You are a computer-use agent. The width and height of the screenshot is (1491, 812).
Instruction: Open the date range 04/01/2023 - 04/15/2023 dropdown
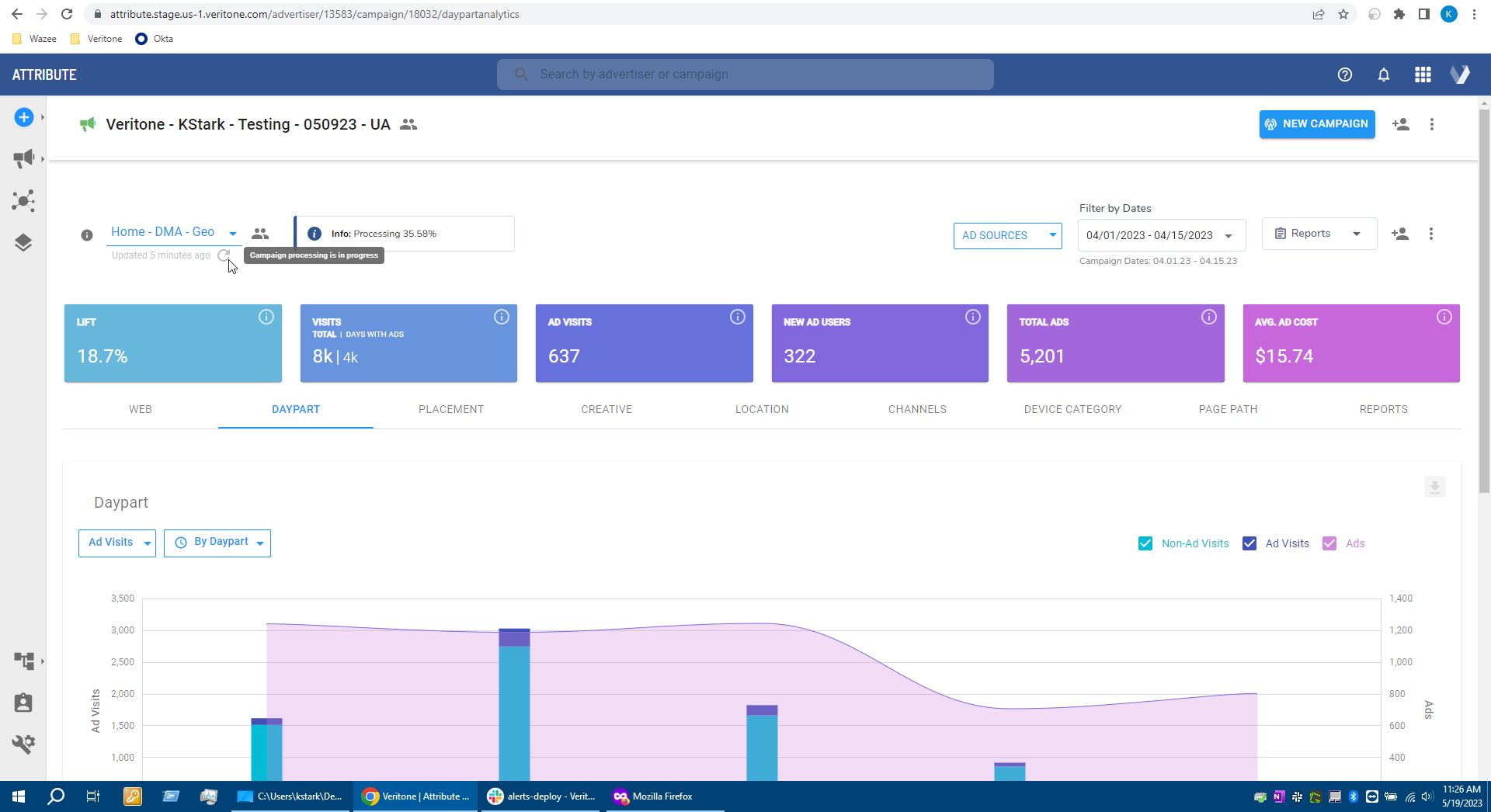click(x=1160, y=235)
